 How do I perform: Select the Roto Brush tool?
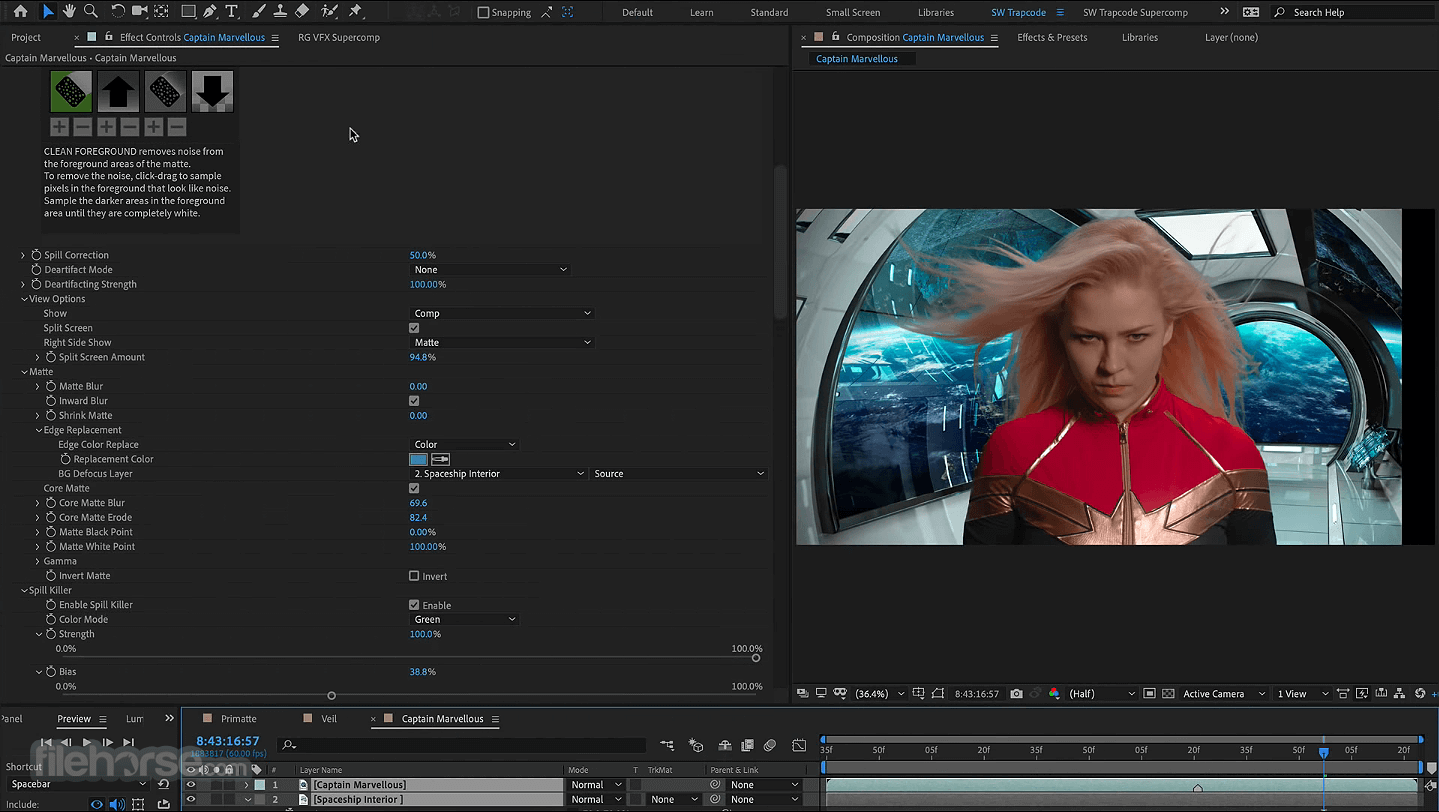point(330,12)
